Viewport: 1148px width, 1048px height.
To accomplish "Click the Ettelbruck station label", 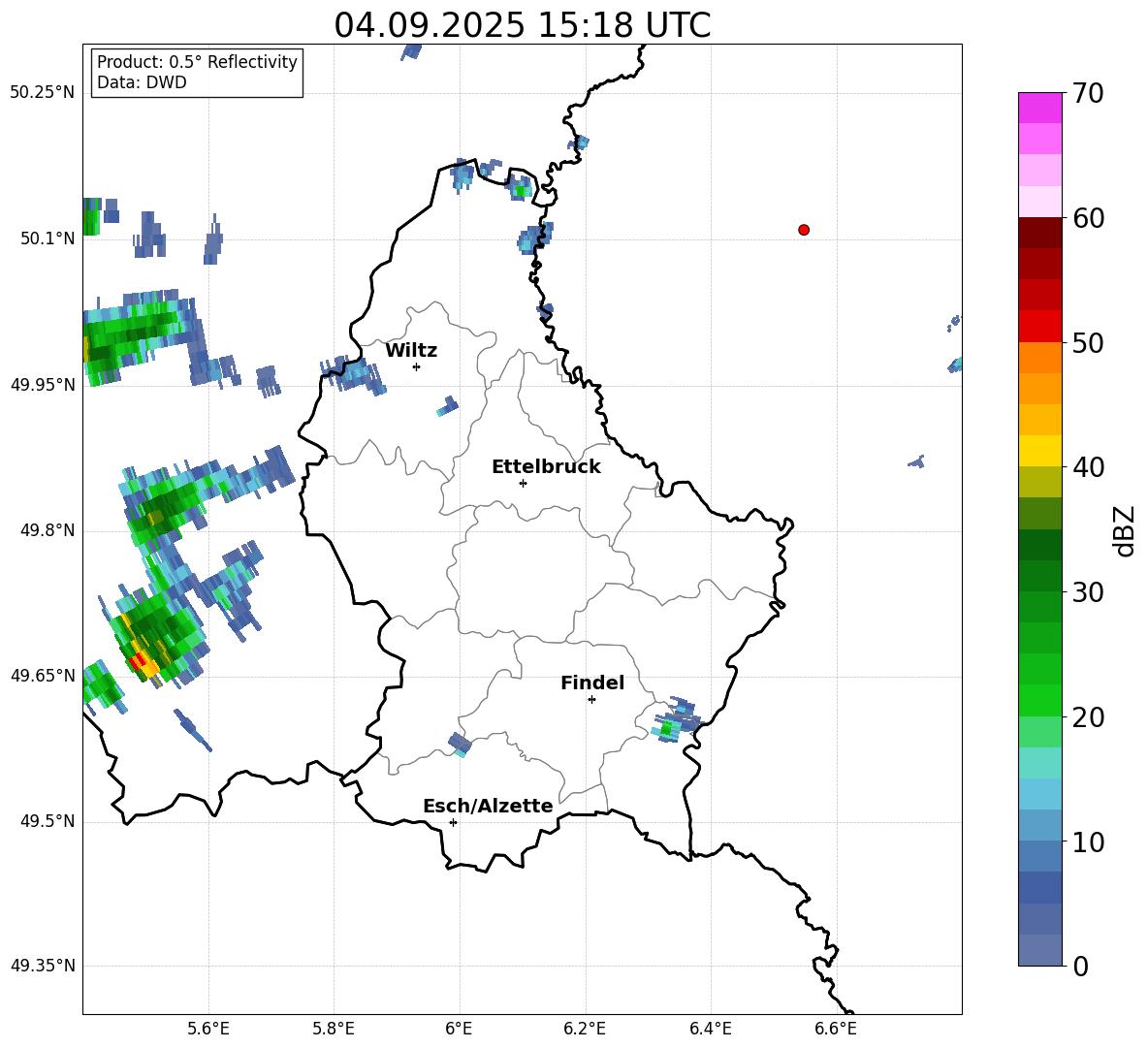I will pyautogui.click(x=546, y=467).
